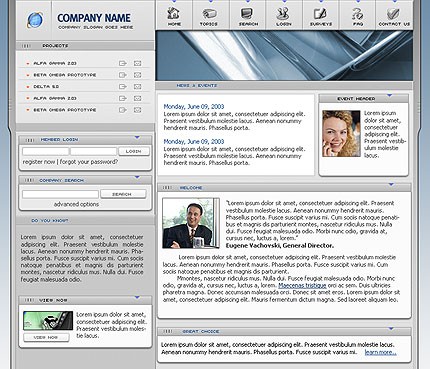This screenshot has width=430, height=369.
Task: Open the View Now preview thumbnail
Action: [48, 321]
